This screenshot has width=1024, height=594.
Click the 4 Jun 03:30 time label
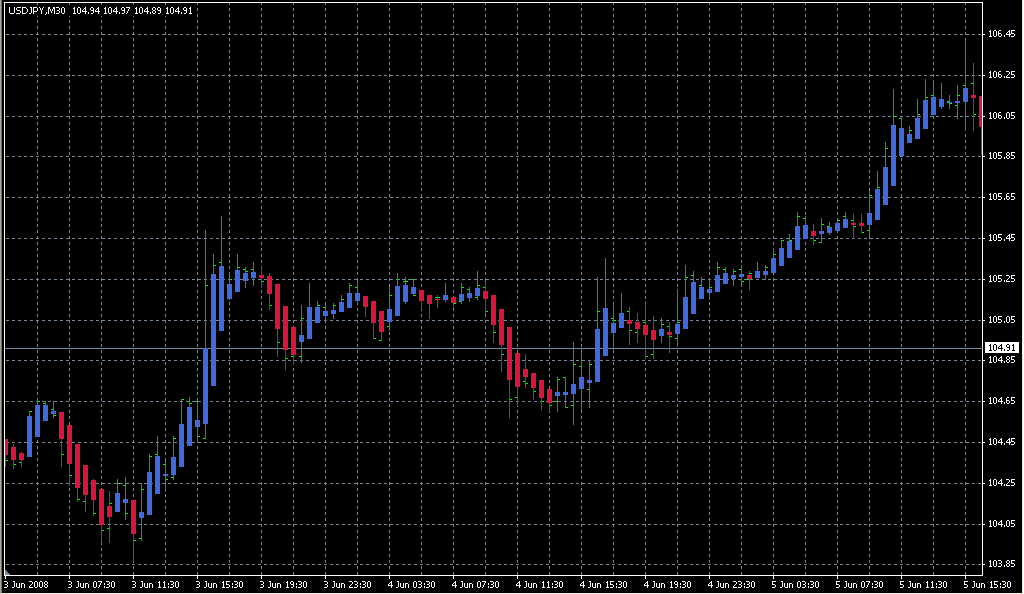411,585
